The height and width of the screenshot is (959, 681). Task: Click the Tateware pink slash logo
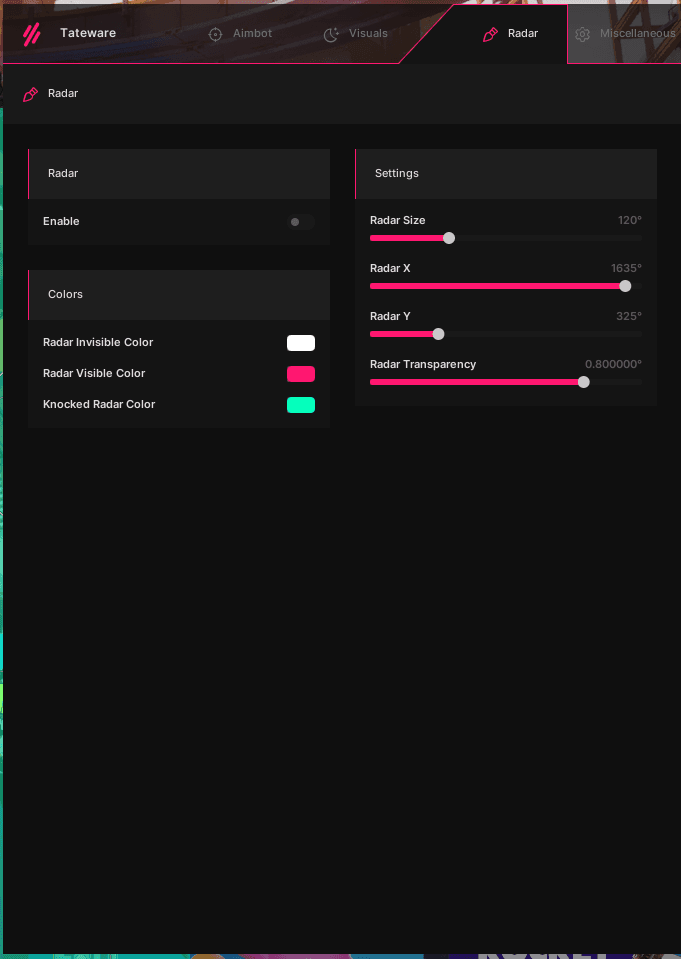(32, 34)
